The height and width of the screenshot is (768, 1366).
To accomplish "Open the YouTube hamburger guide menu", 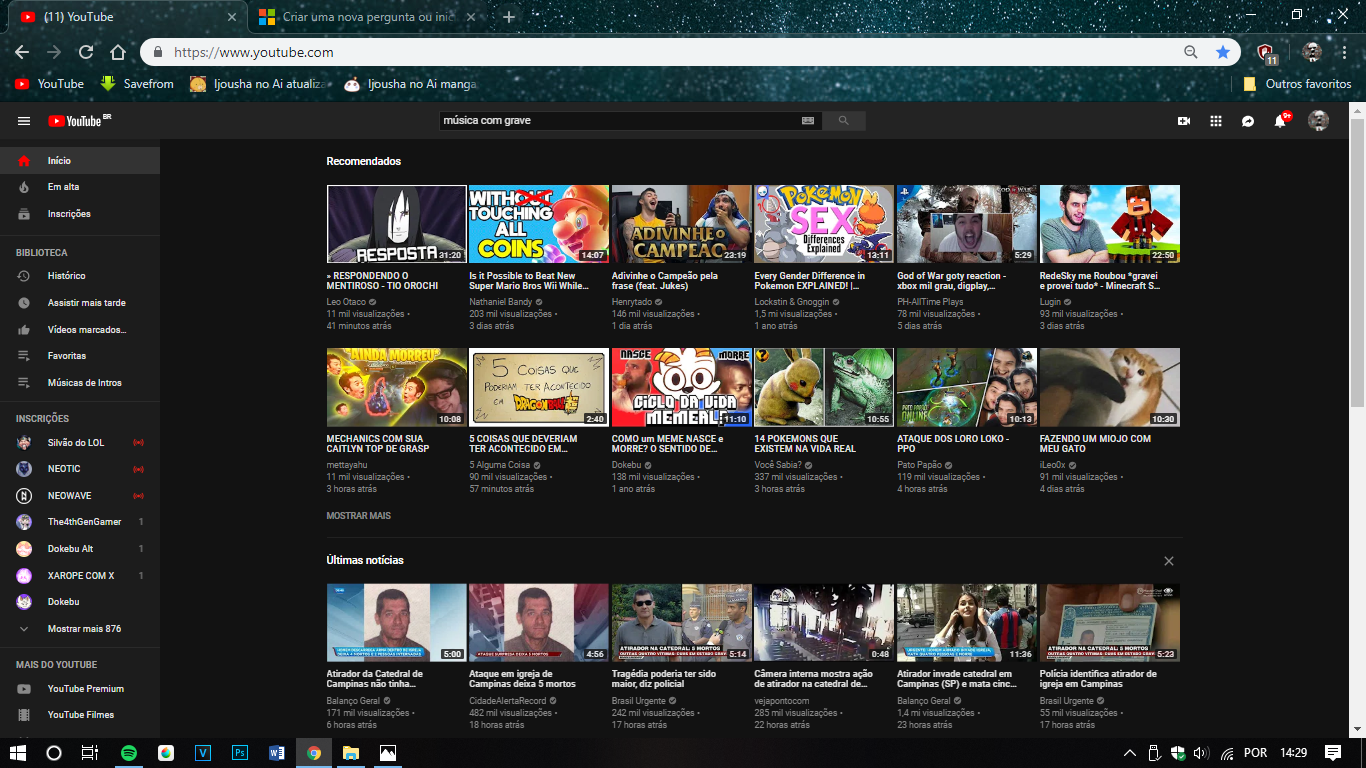I will pos(24,121).
